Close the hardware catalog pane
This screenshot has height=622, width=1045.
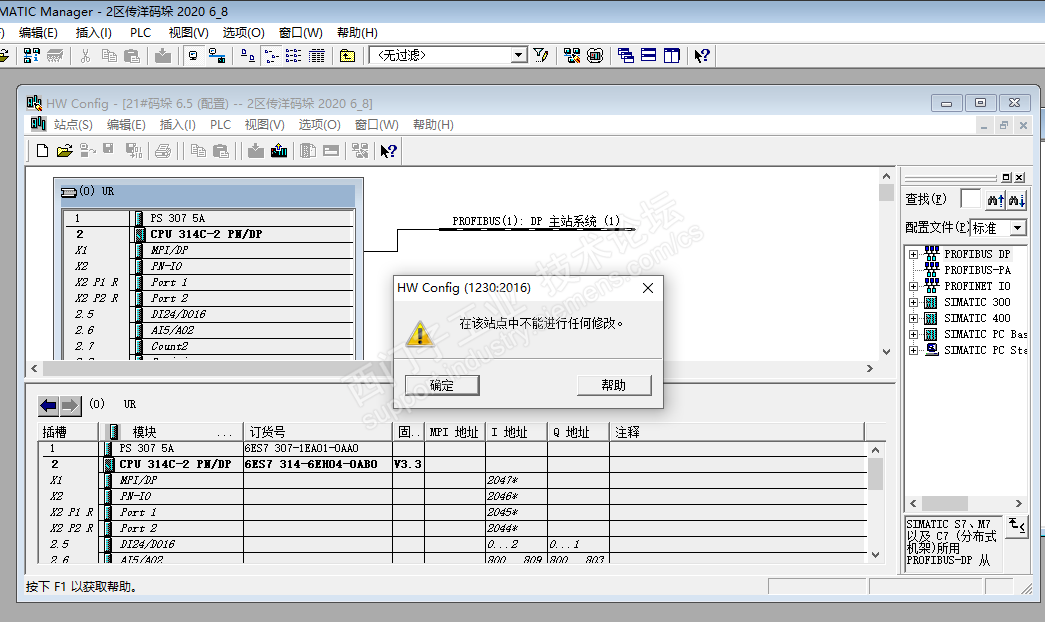(x=1019, y=177)
